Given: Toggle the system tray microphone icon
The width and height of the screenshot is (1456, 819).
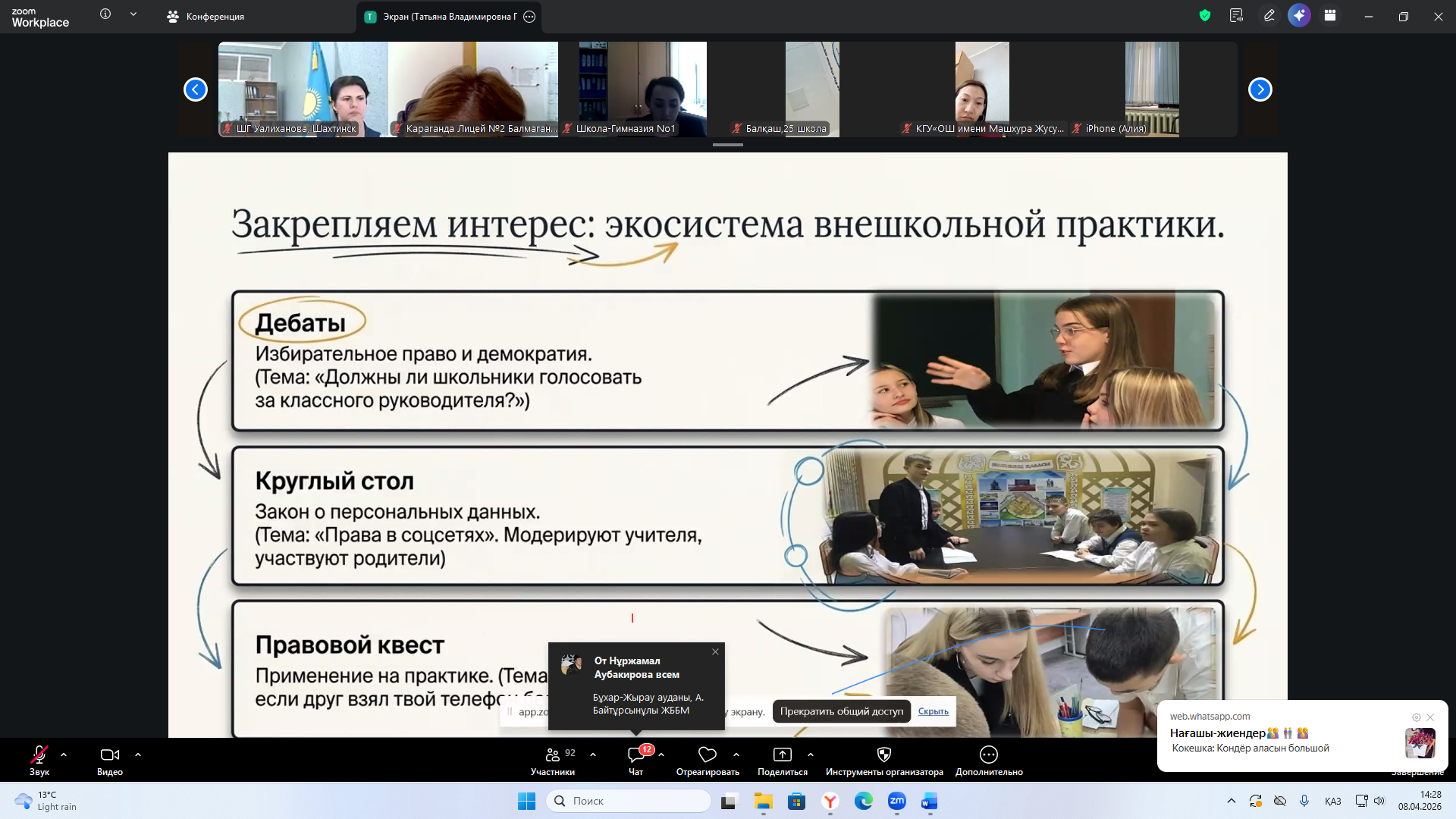Looking at the screenshot, I should pos(1304,801).
